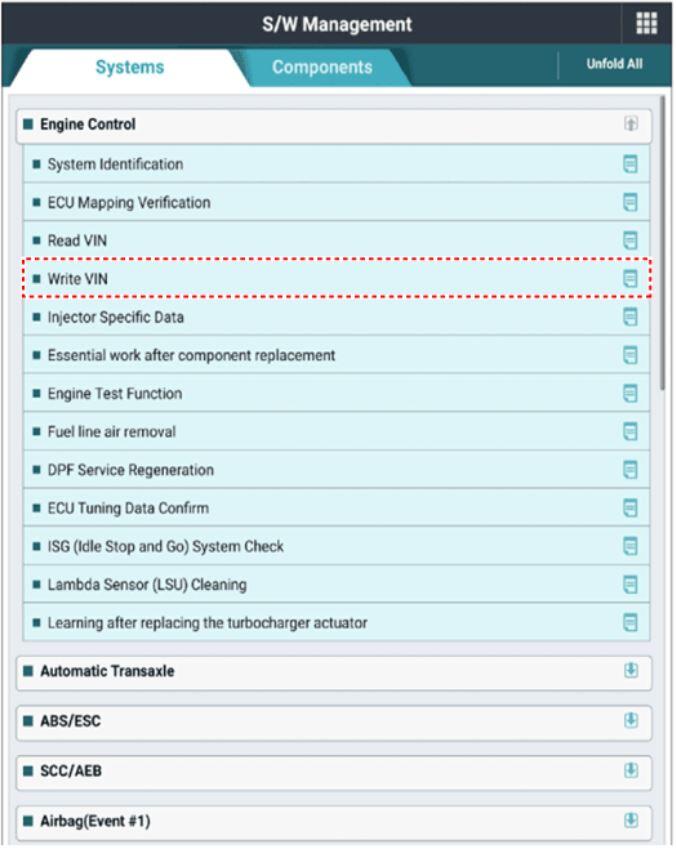Click document icon beside Read VIN
Screen dimensions: 676x853
[630, 240]
